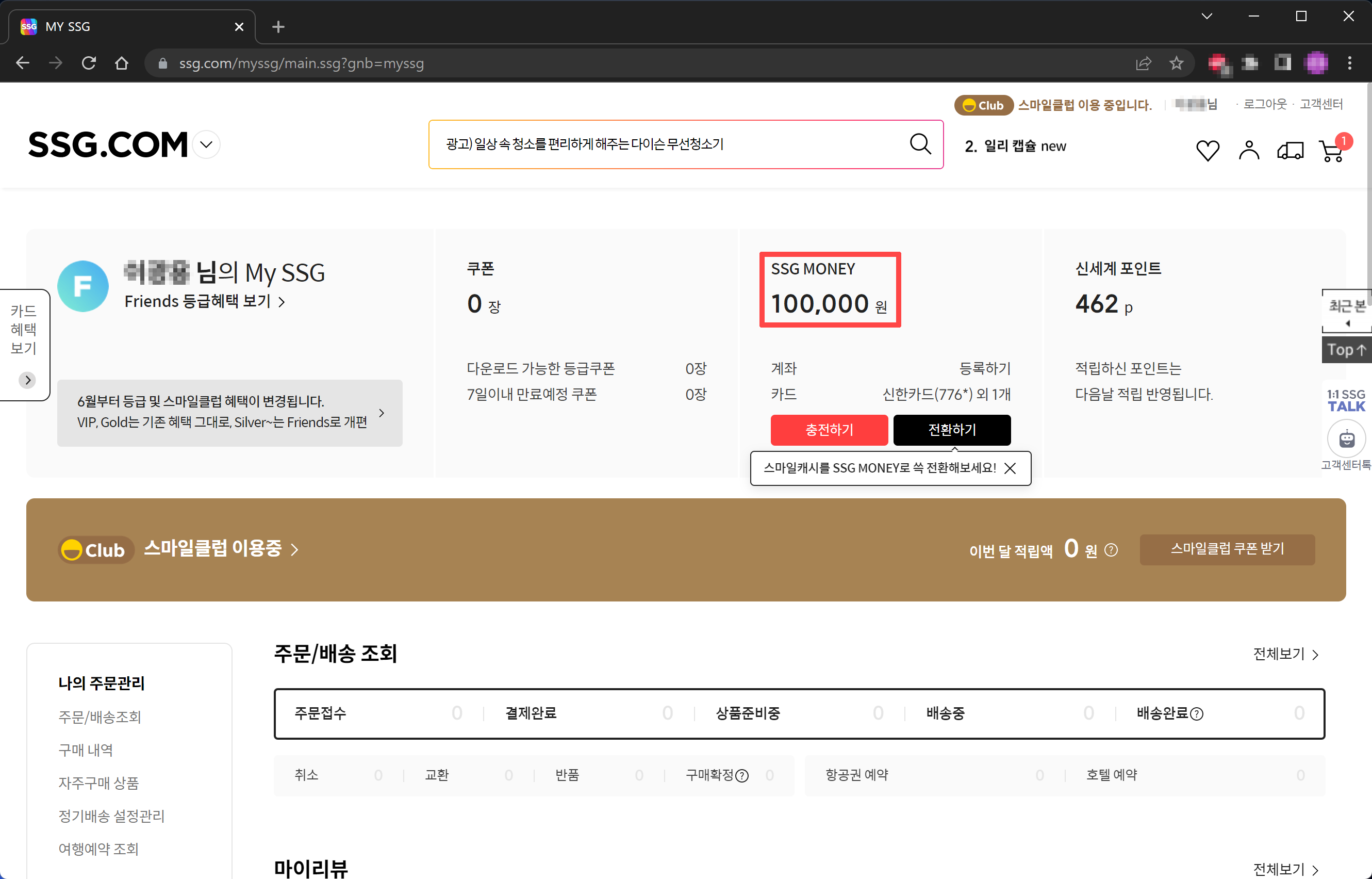Open the 1:1 SSG TALK link
The image size is (1372, 879).
click(x=1346, y=400)
